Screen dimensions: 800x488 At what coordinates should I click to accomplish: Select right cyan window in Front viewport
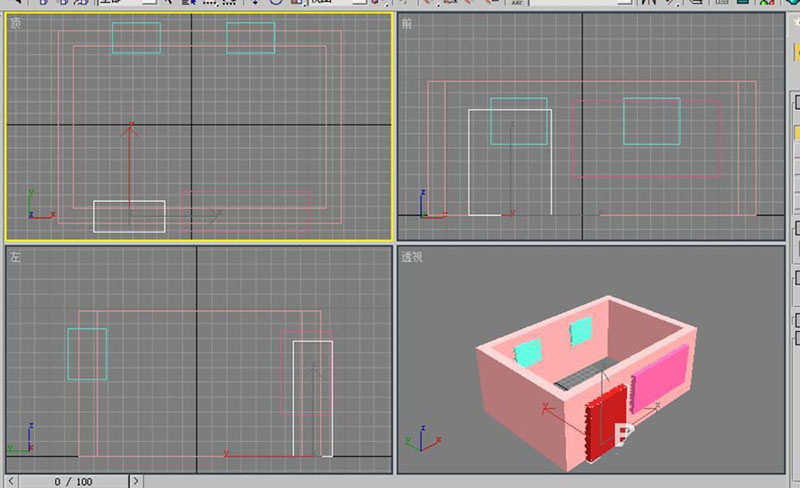click(652, 121)
